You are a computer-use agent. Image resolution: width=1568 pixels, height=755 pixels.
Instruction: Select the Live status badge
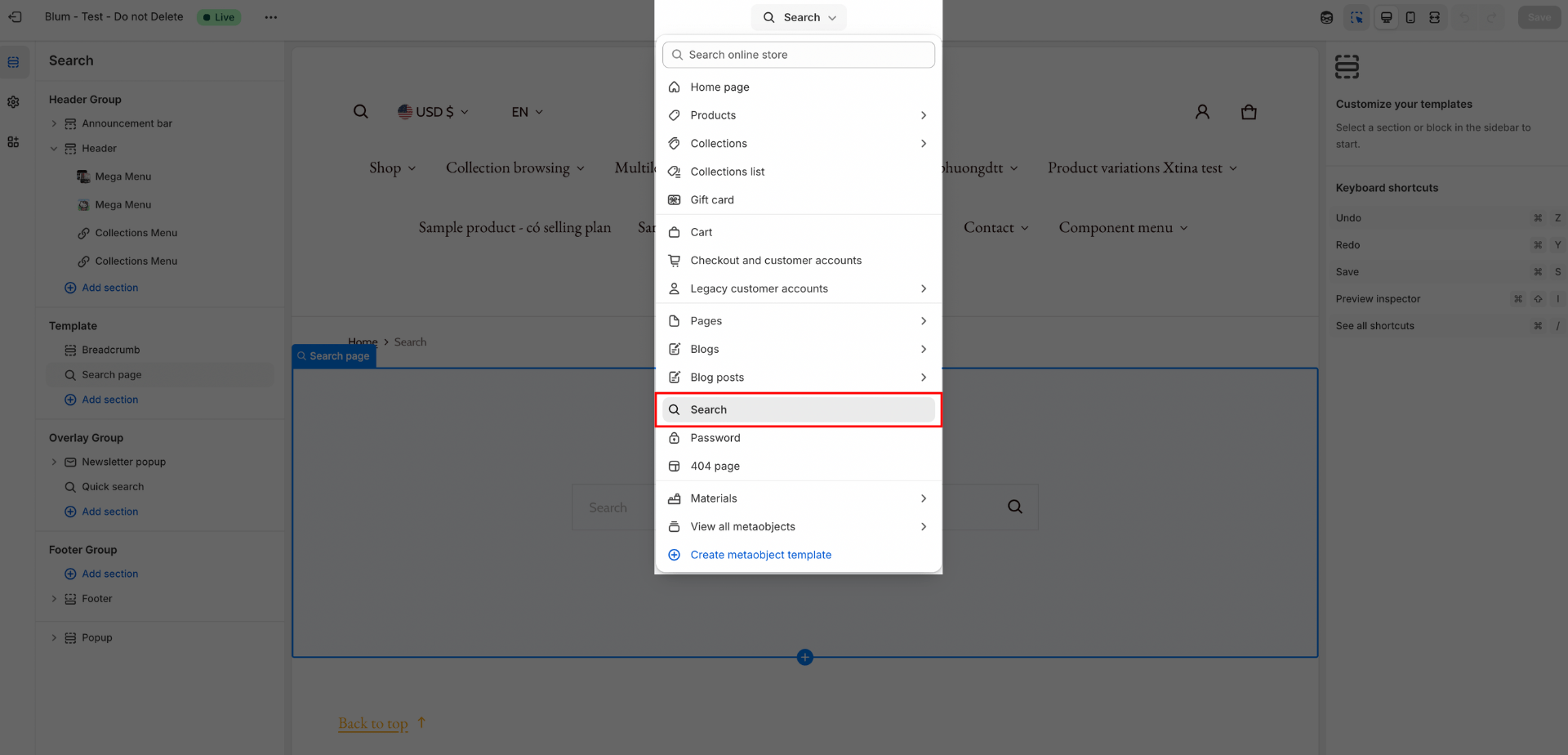pyautogui.click(x=219, y=16)
